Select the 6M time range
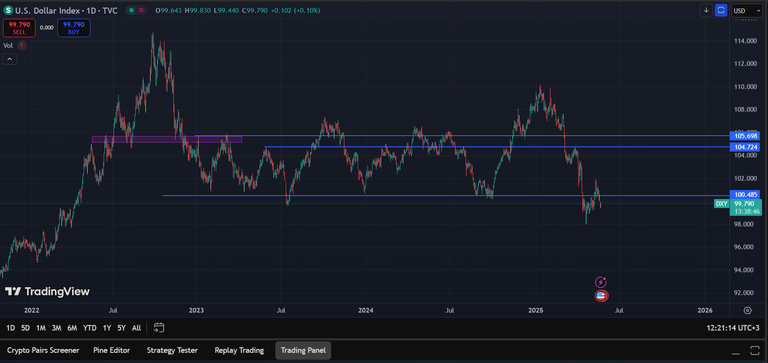This screenshot has height=363, width=768. 72,328
